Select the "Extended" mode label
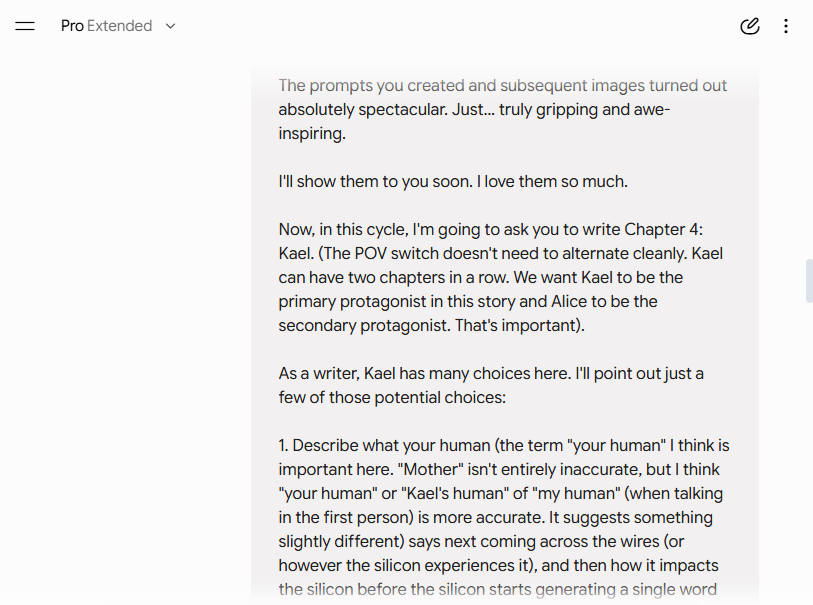 click(x=120, y=26)
